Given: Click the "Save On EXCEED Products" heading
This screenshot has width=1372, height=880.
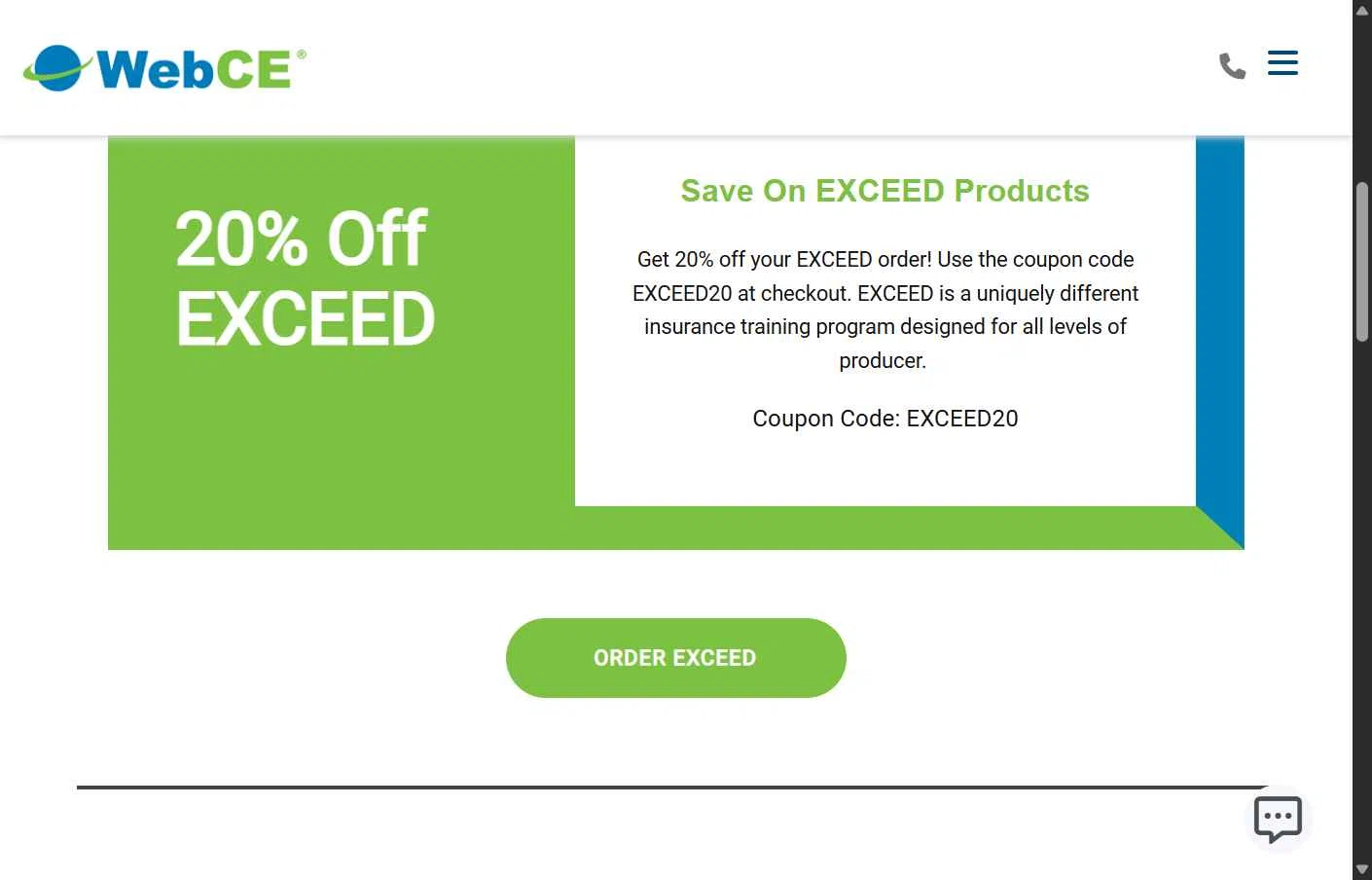Looking at the screenshot, I should pyautogui.click(x=885, y=191).
